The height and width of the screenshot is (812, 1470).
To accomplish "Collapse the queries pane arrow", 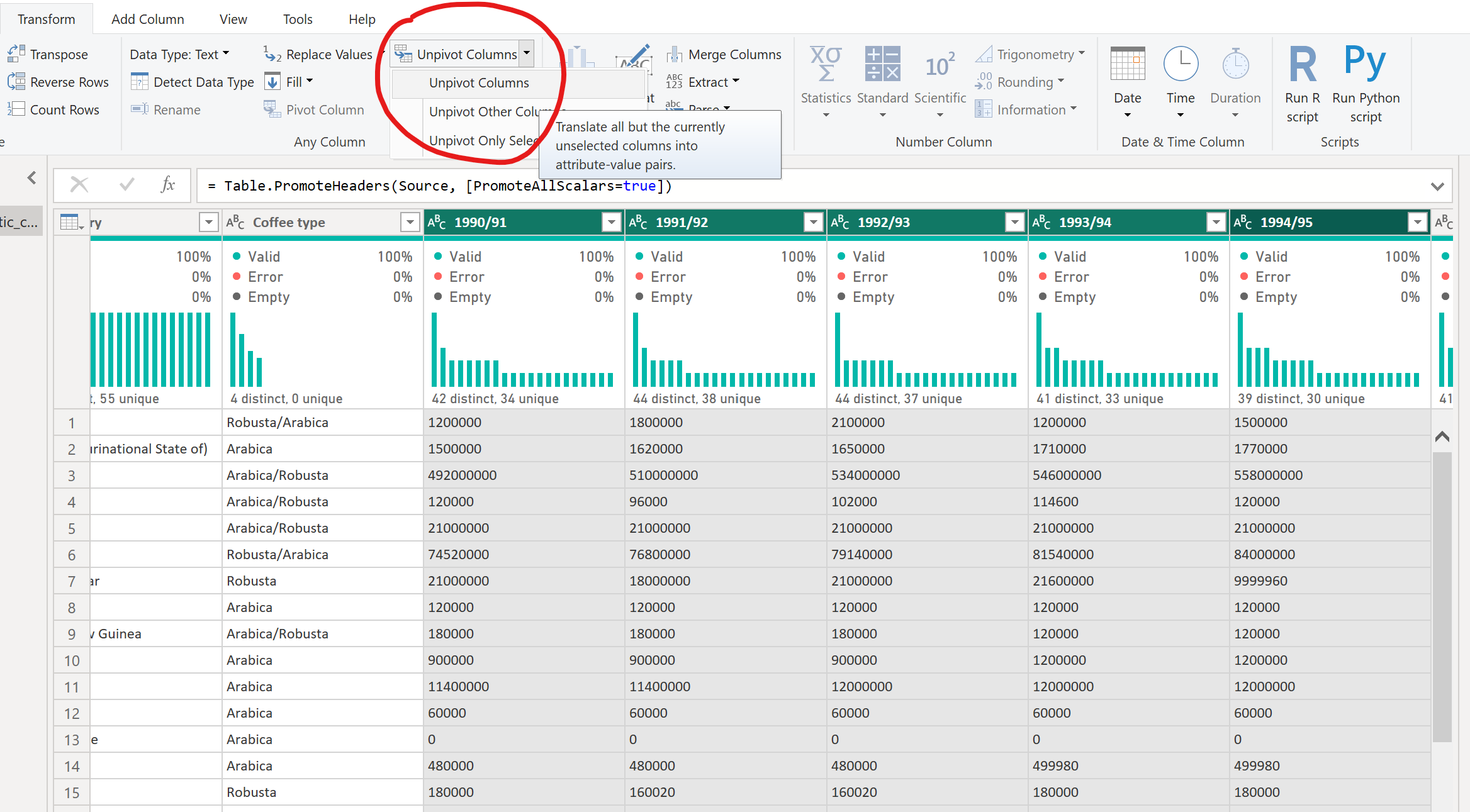I will [x=32, y=178].
